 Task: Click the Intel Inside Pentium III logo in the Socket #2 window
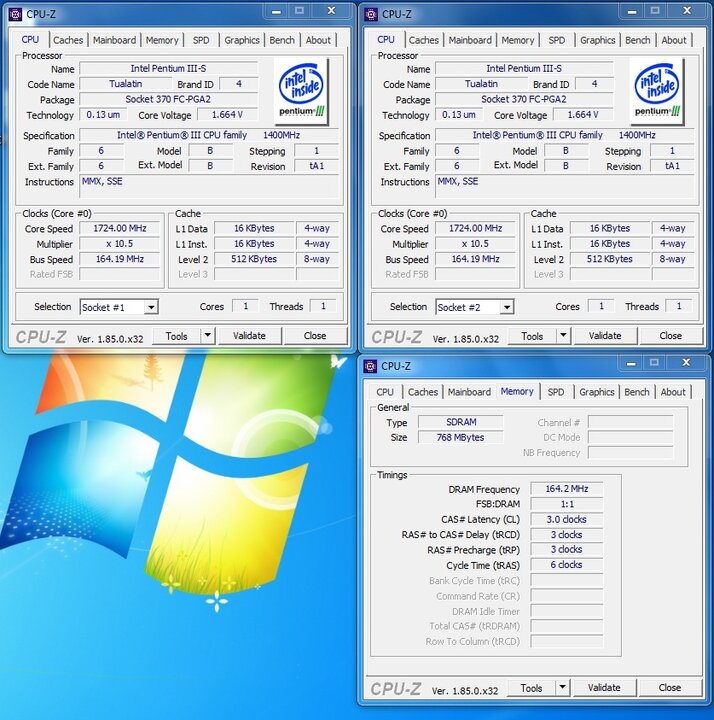pos(657,91)
